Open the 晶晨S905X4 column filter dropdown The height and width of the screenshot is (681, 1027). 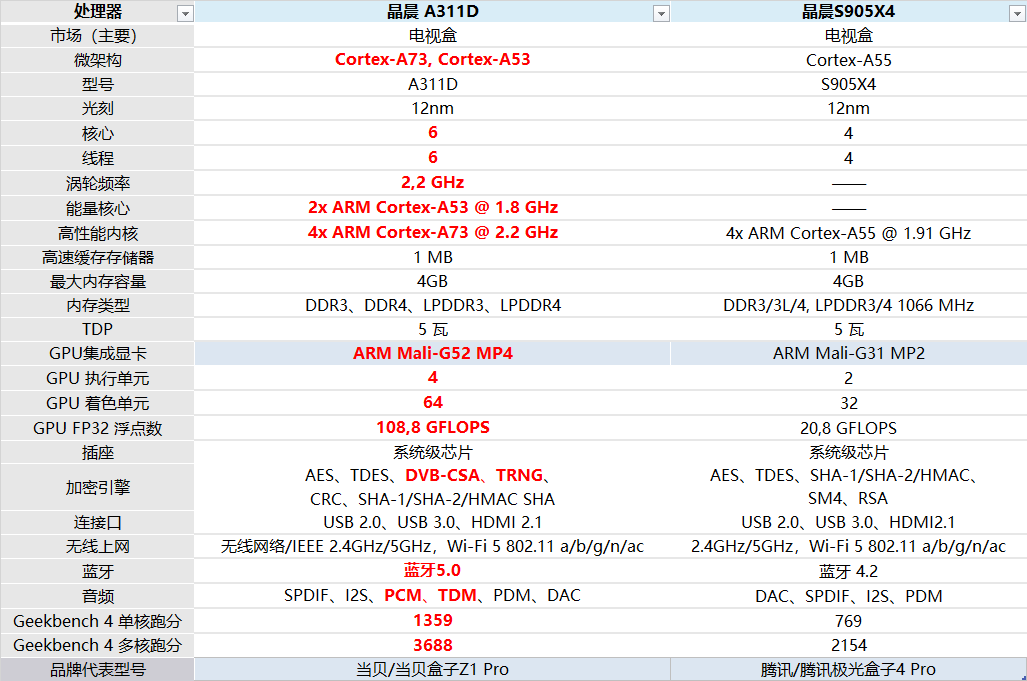click(1017, 14)
